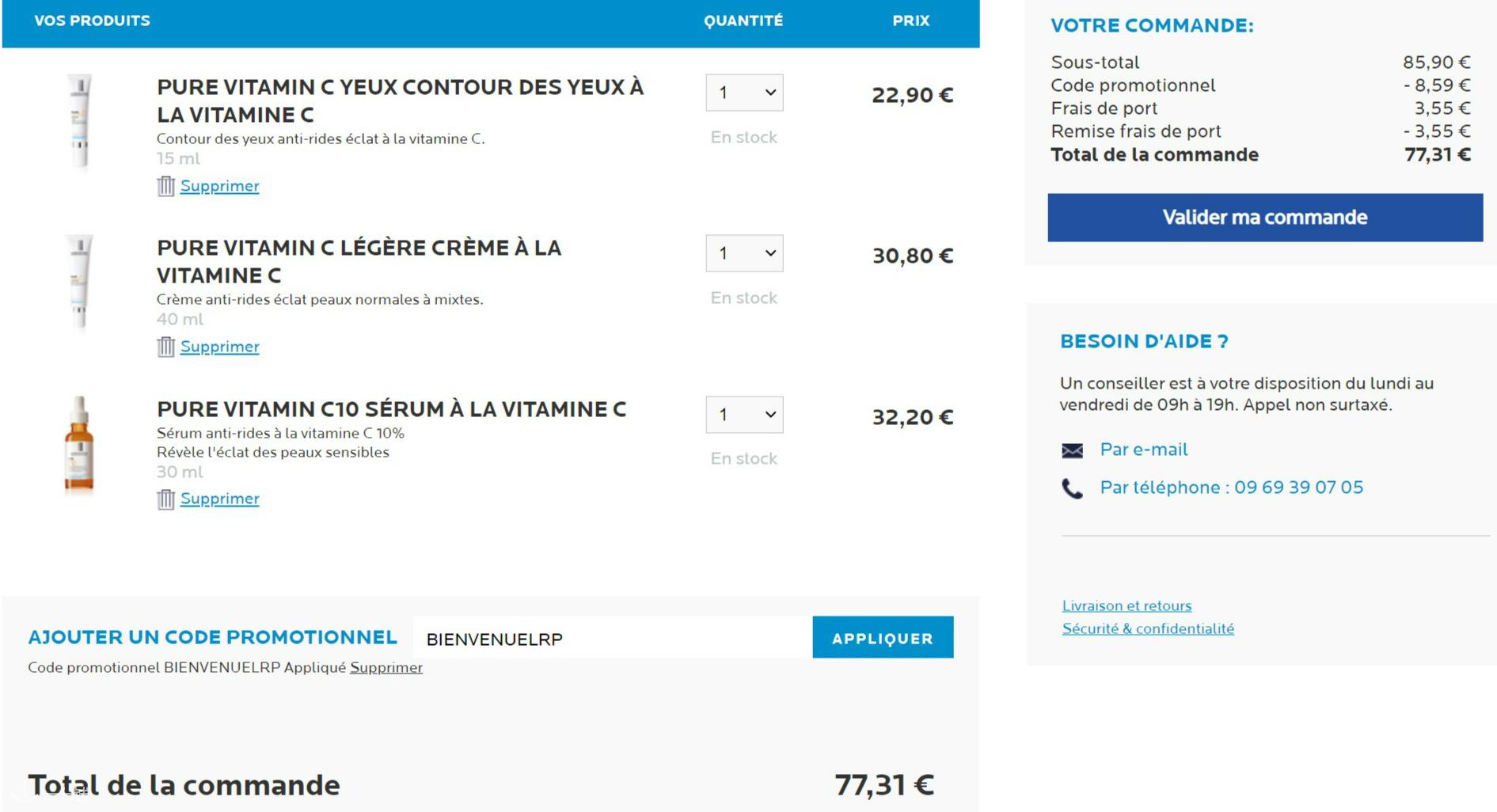This screenshot has height=812, width=1497.
Task: Click Supprimer link under Vitamin C Yeux
Action: pyautogui.click(x=219, y=186)
